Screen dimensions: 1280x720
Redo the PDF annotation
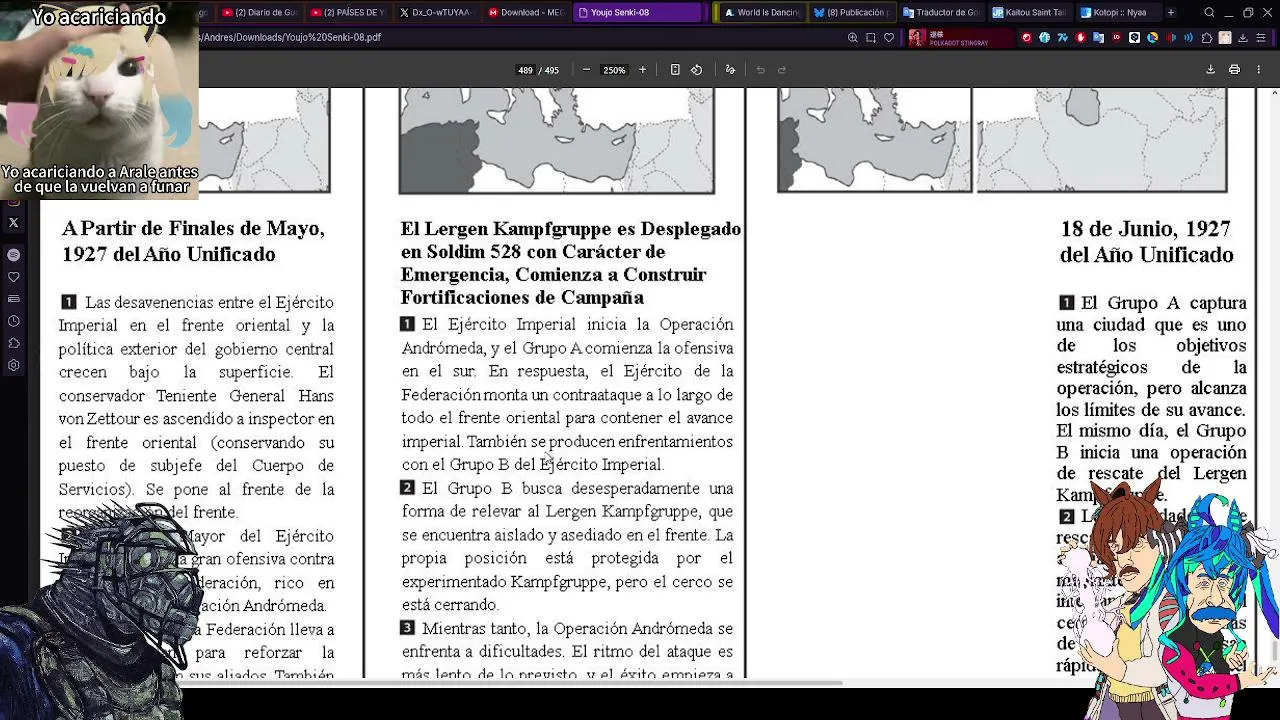click(782, 70)
